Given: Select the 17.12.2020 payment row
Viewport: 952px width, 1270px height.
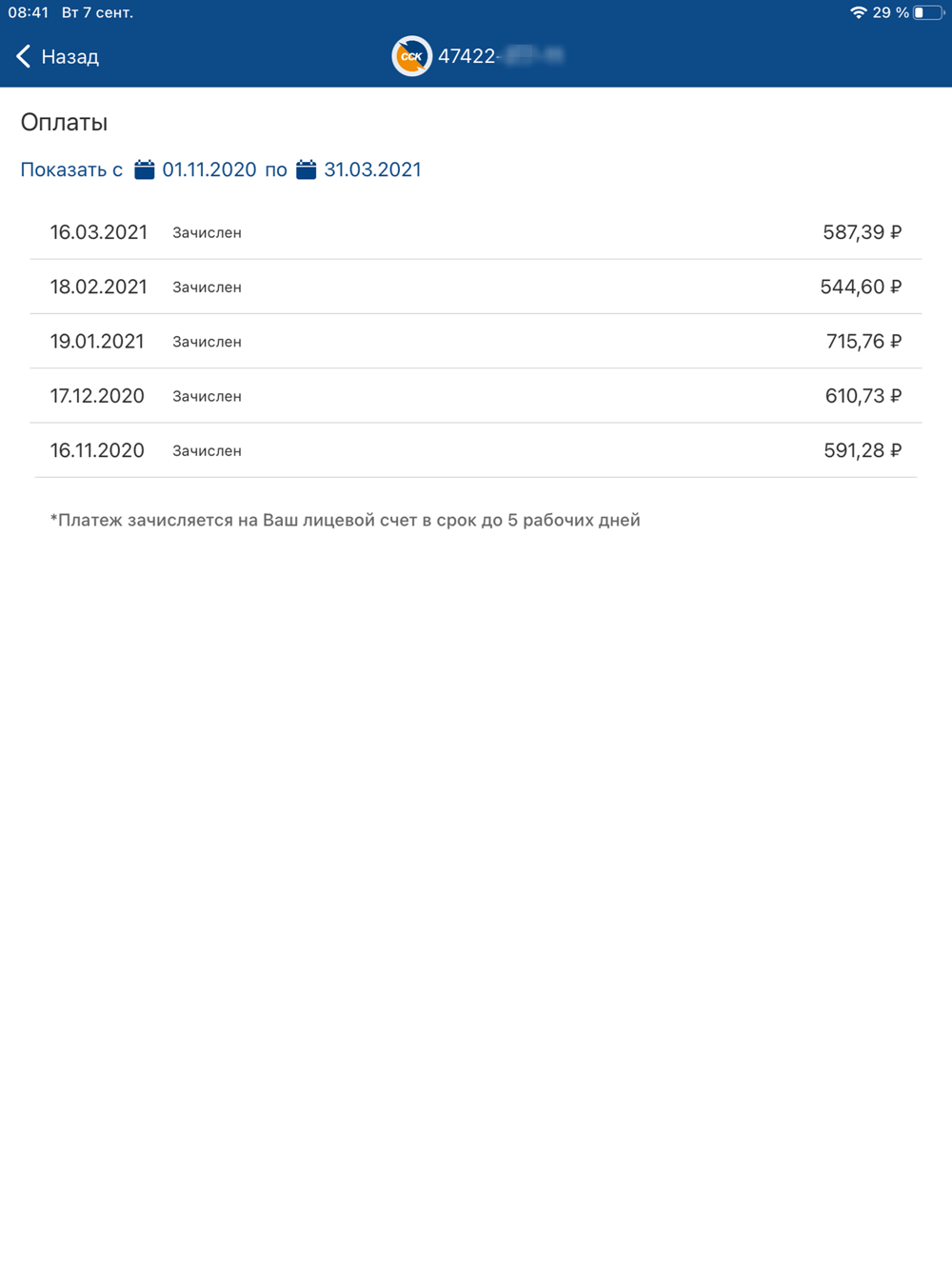Looking at the screenshot, I should click(x=476, y=395).
